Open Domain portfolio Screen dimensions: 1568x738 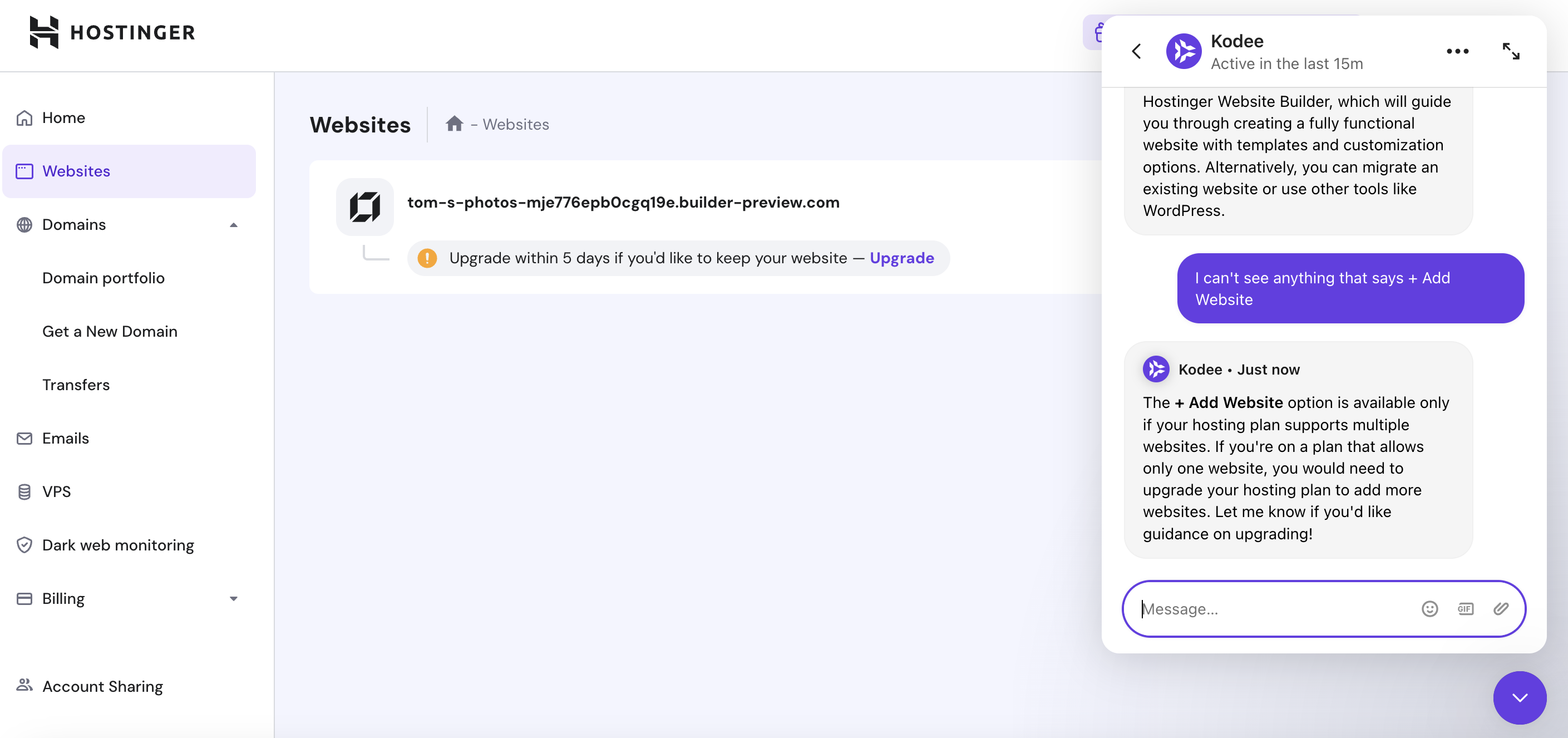[x=103, y=278]
